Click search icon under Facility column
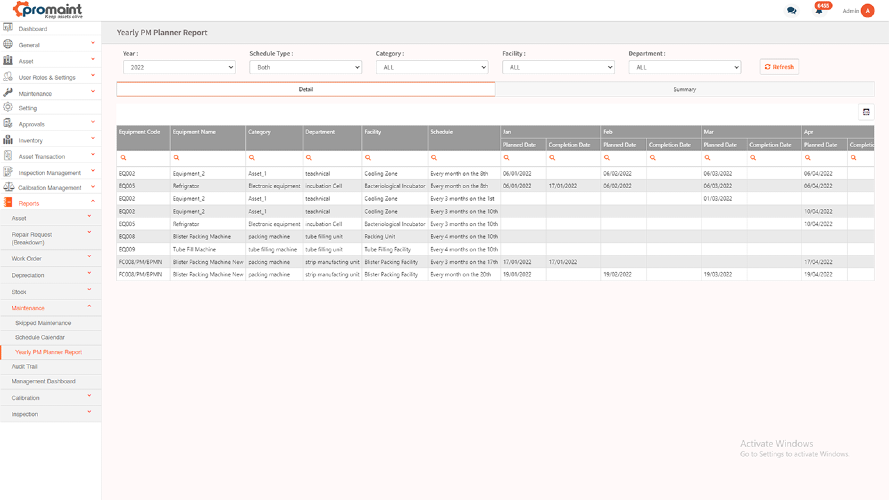Image resolution: width=889 pixels, height=500 pixels. tap(368, 158)
